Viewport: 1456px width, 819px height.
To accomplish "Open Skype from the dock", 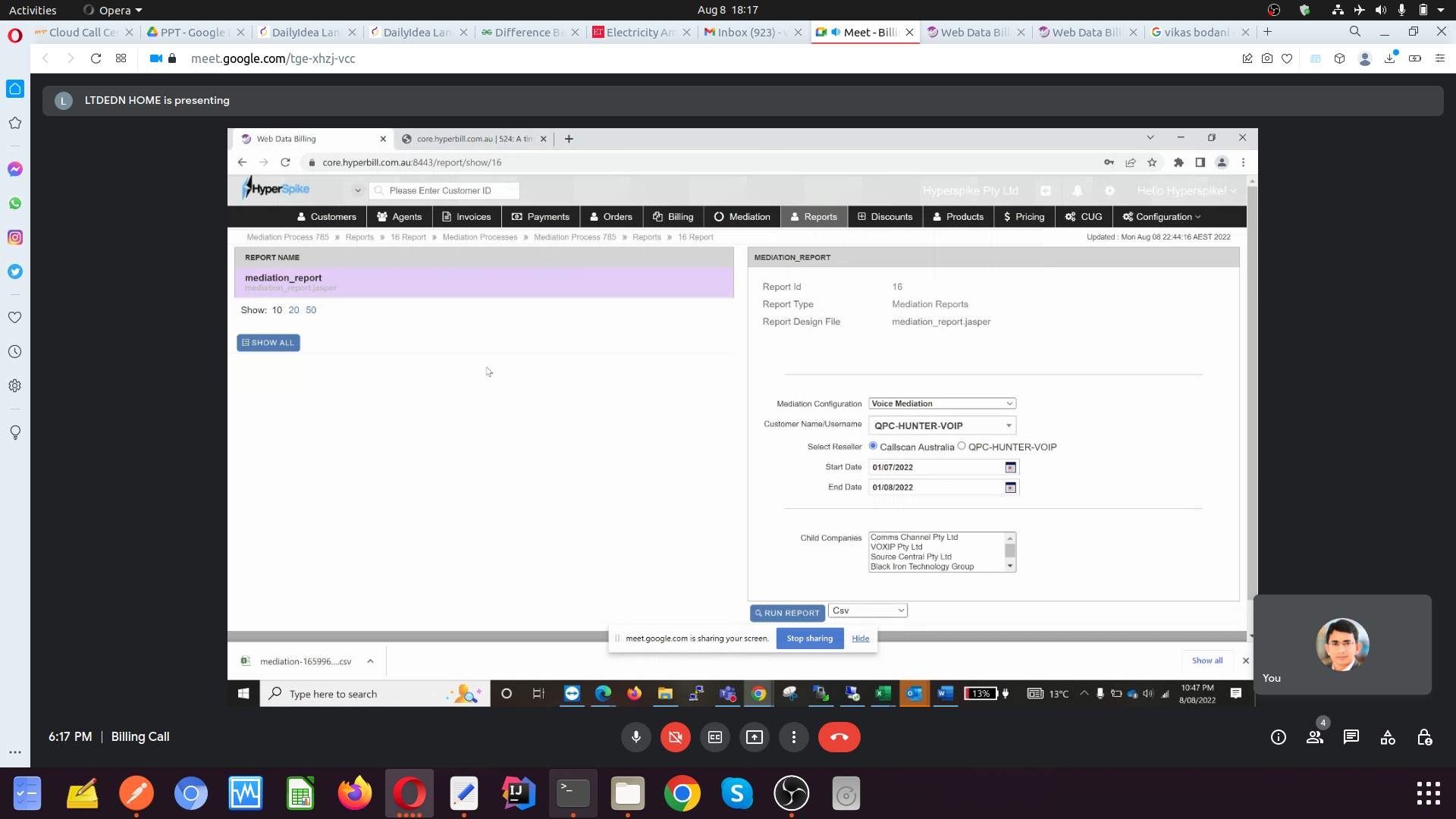I will [736, 794].
